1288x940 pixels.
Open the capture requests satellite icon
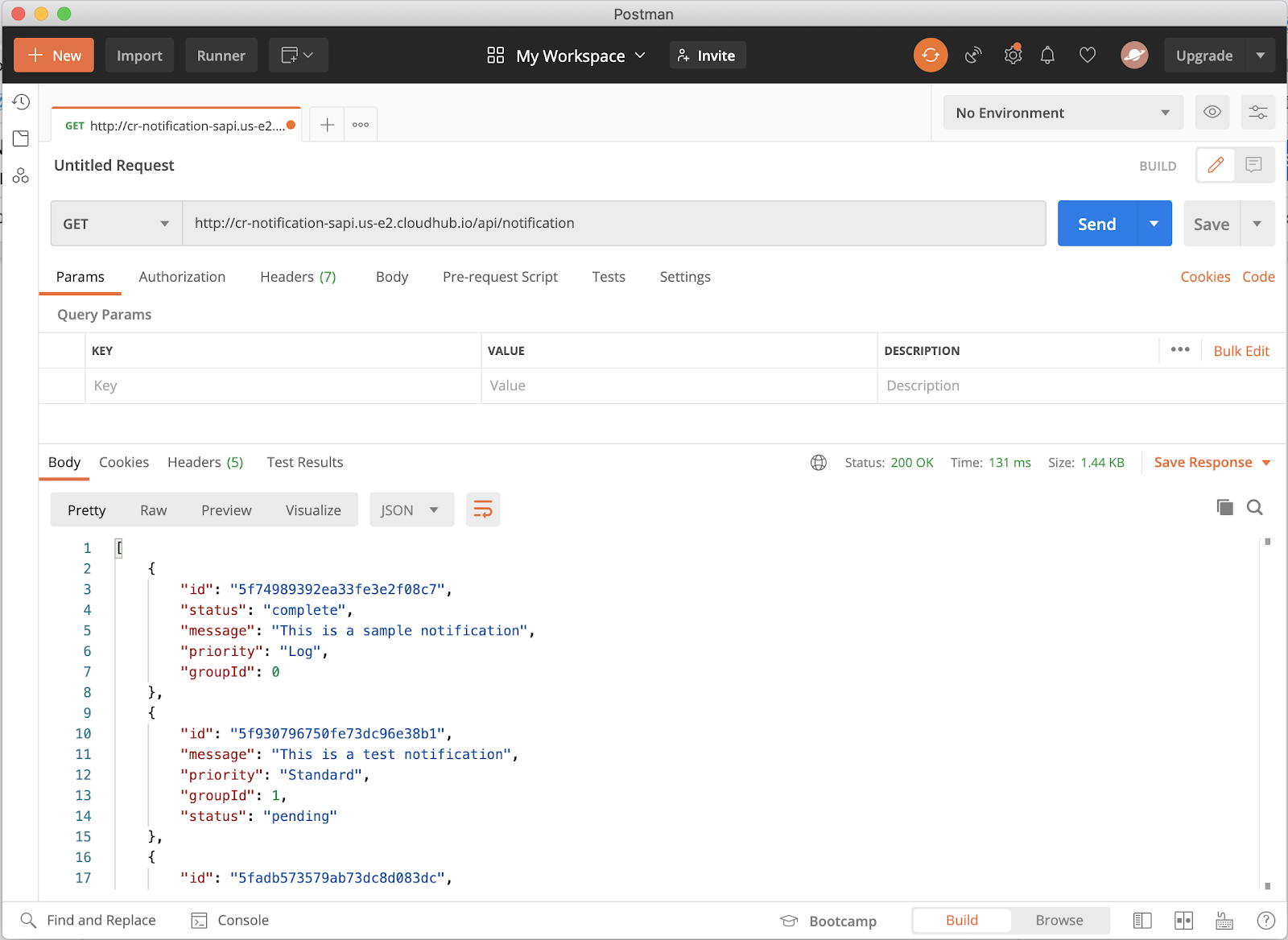coord(973,56)
